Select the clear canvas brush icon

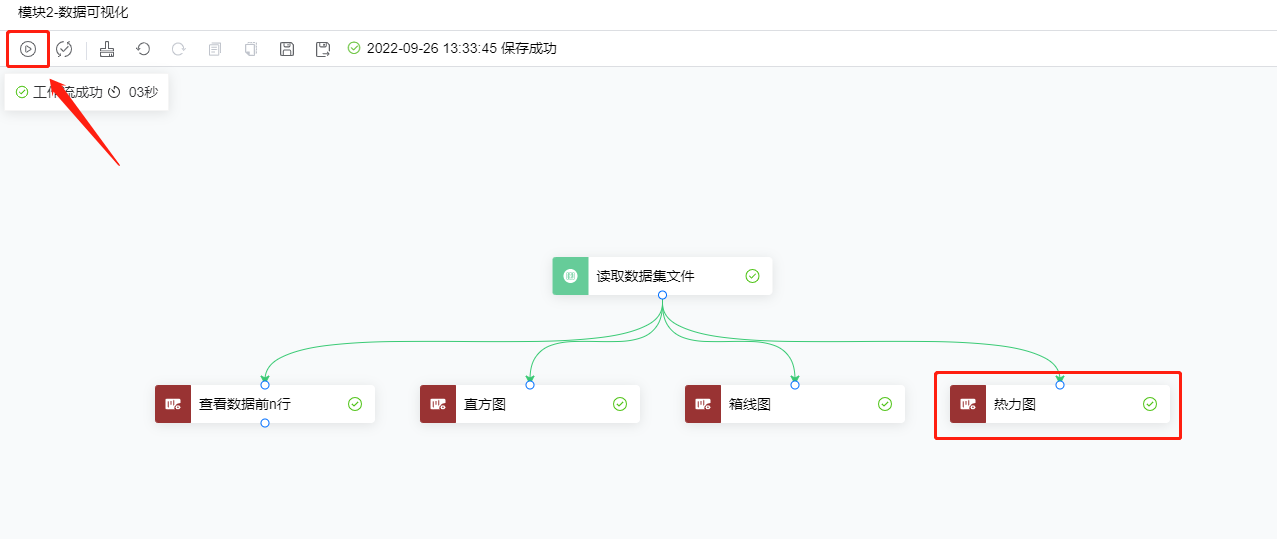click(x=107, y=48)
